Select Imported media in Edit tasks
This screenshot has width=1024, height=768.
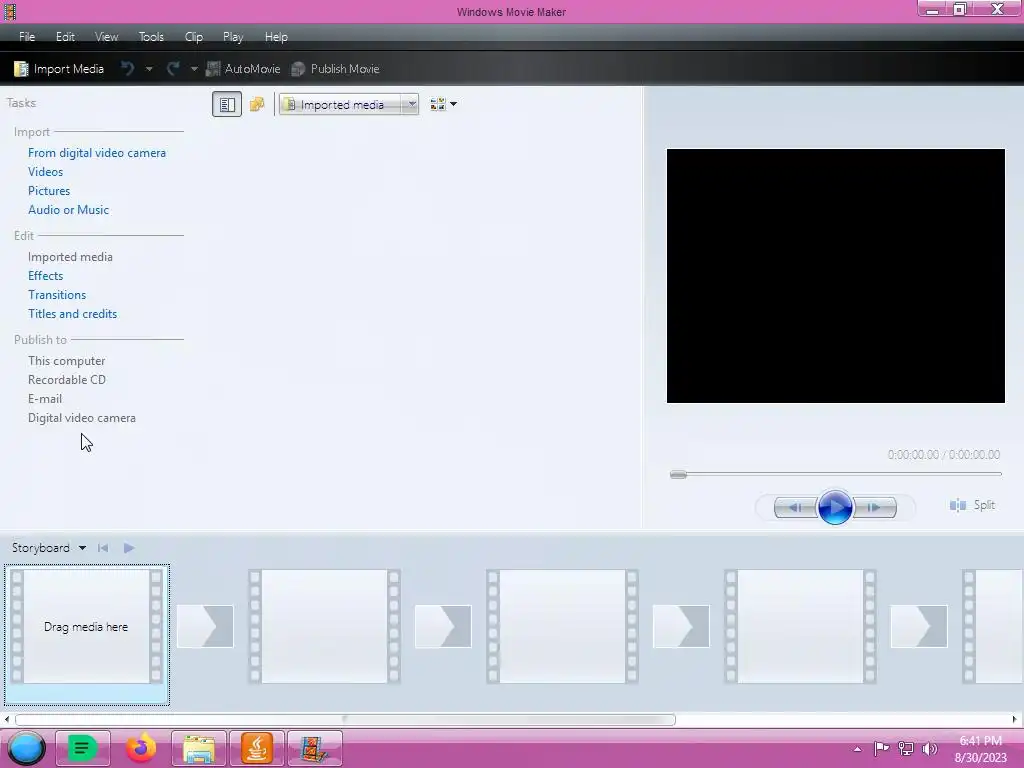(x=70, y=257)
